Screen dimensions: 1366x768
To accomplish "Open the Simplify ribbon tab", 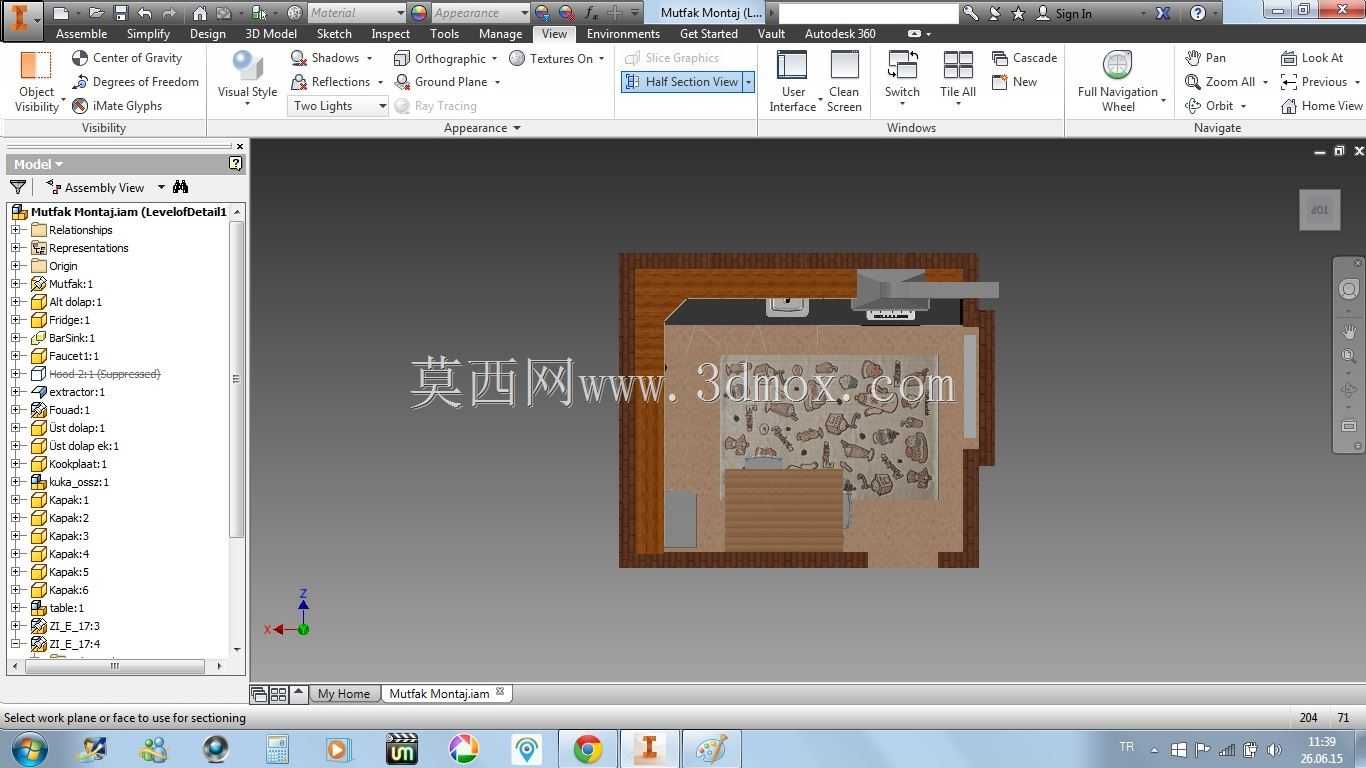I will point(148,33).
